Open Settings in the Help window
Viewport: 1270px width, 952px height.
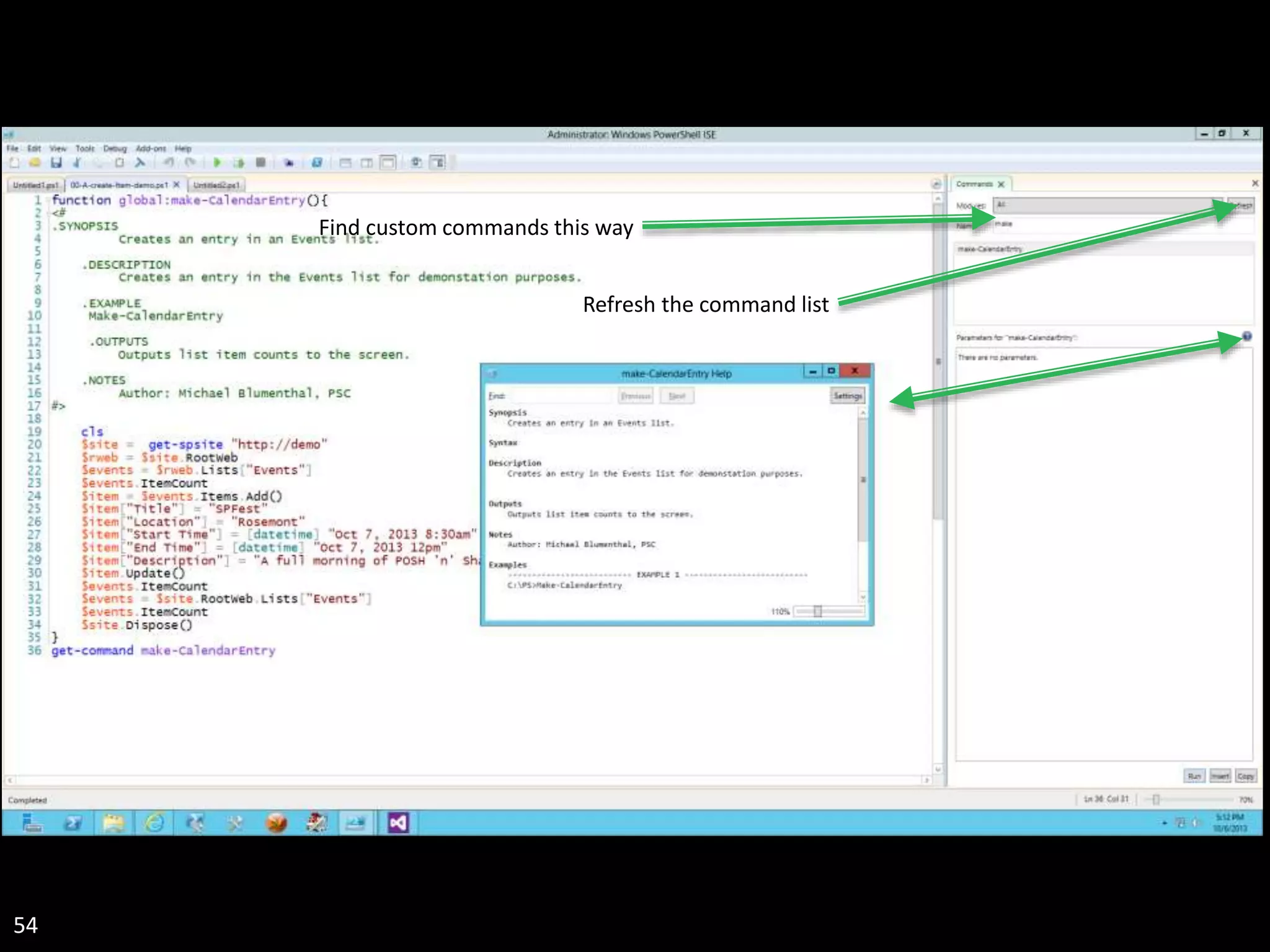(848, 396)
